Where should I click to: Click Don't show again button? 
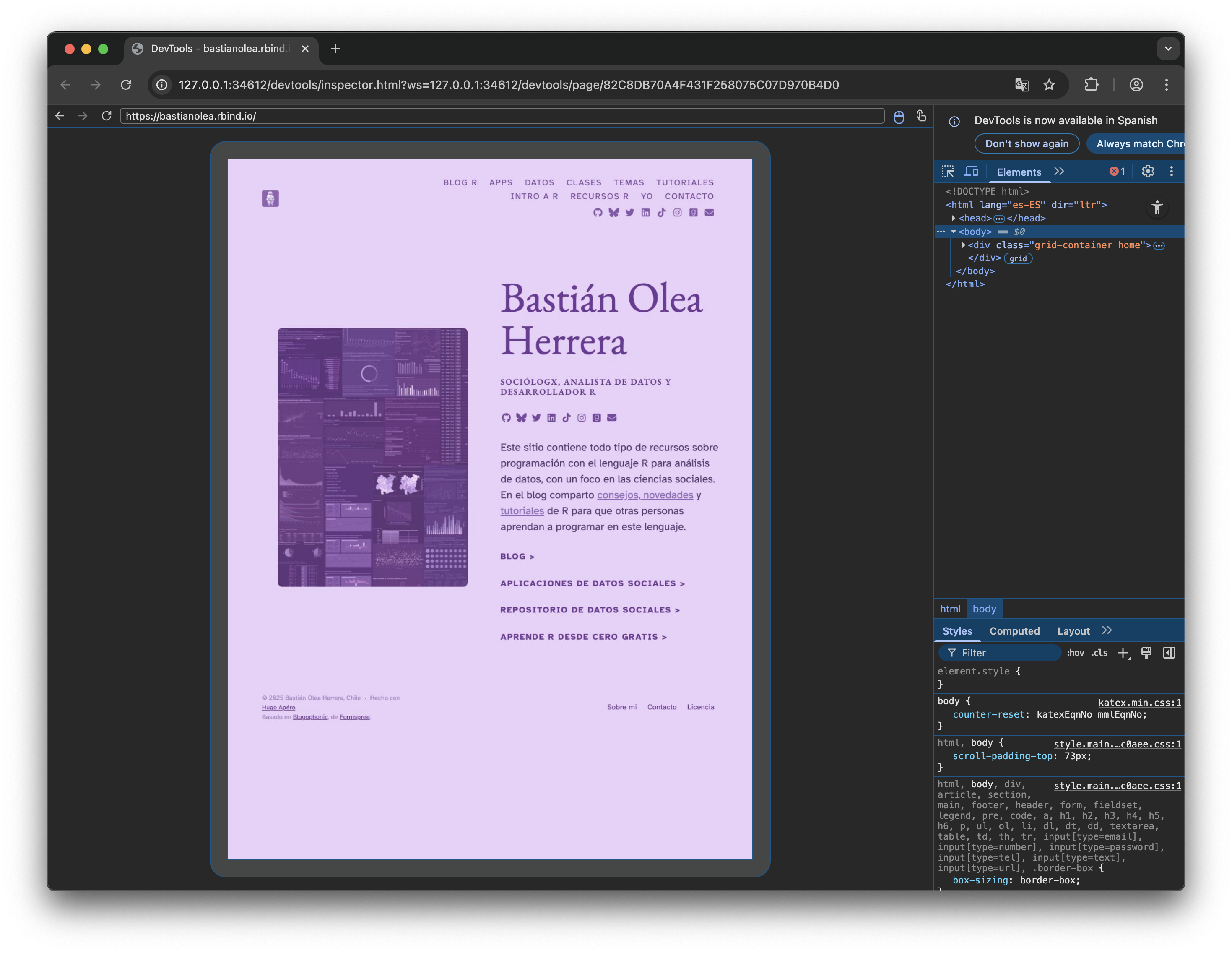tap(1027, 144)
